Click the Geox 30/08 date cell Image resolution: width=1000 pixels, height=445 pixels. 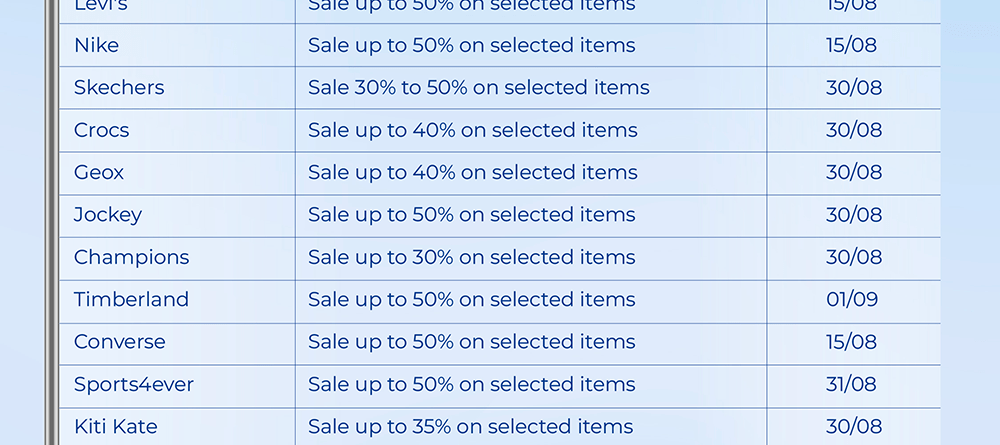(854, 172)
